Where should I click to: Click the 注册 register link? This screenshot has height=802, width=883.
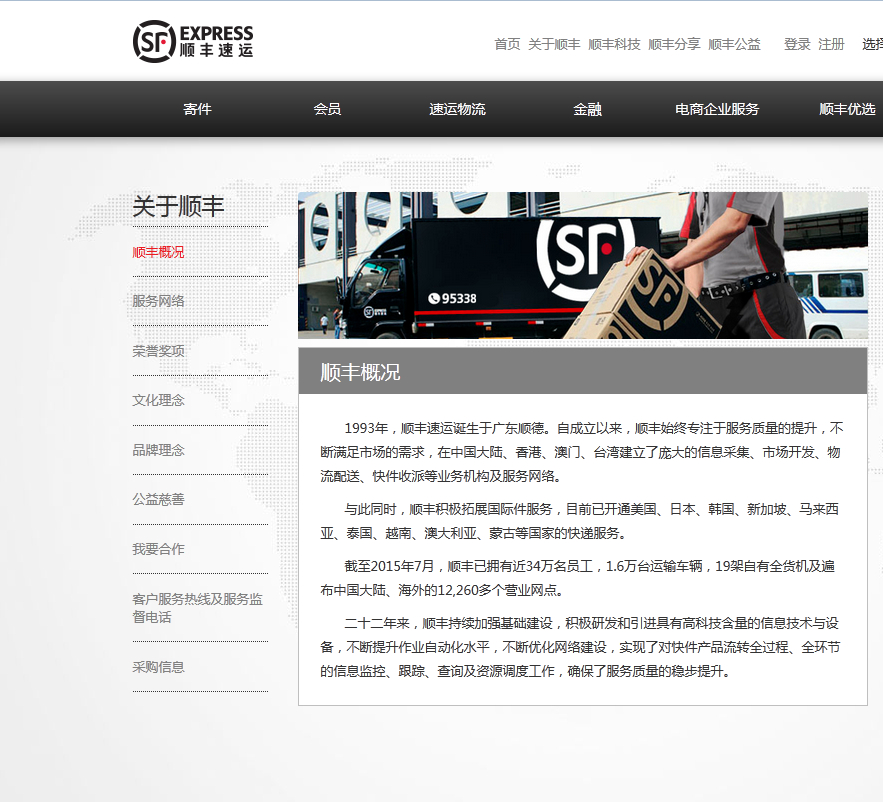pyautogui.click(x=831, y=44)
